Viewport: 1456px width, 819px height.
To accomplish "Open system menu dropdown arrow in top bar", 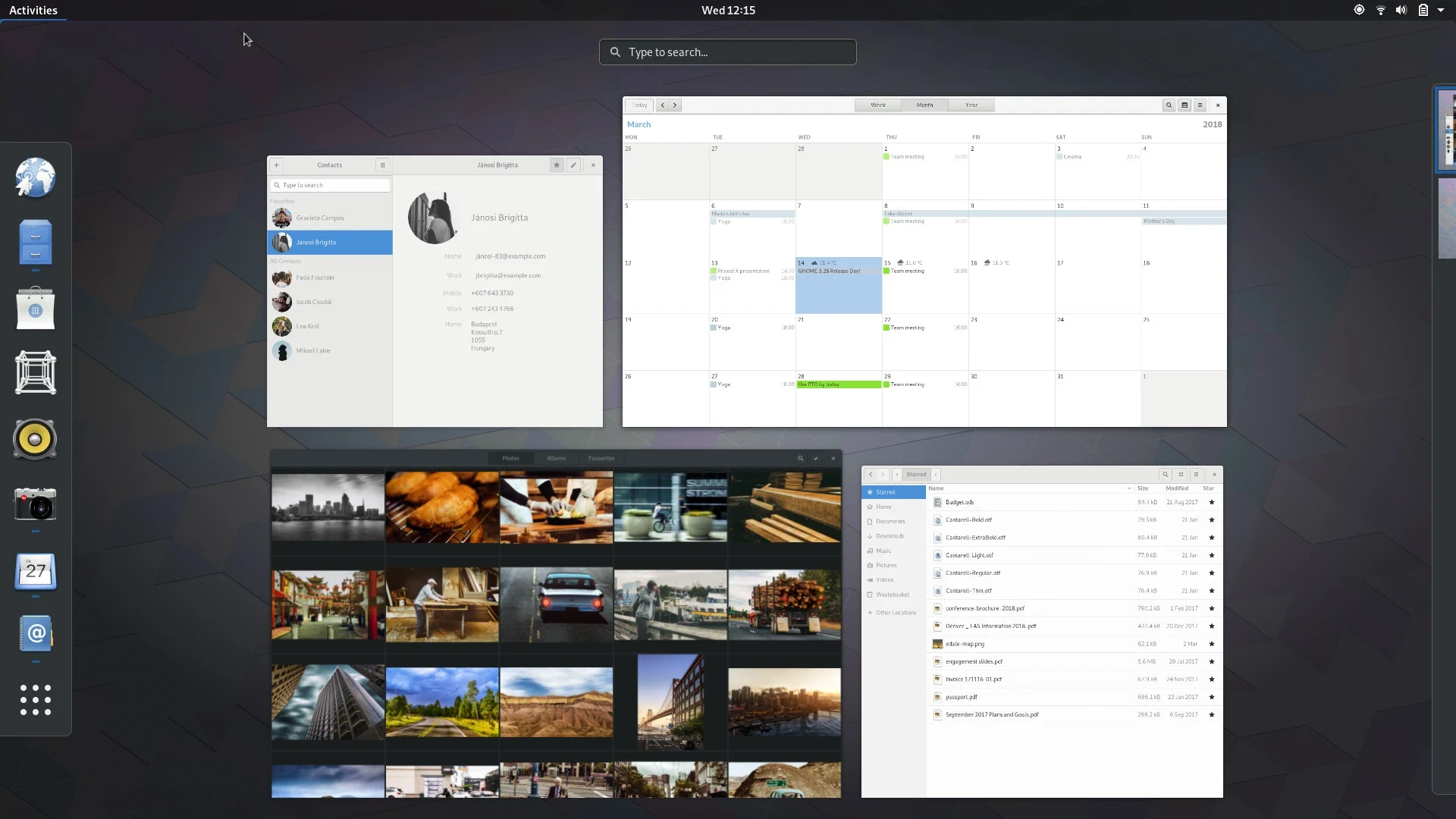I will click(x=1441, y=10).
